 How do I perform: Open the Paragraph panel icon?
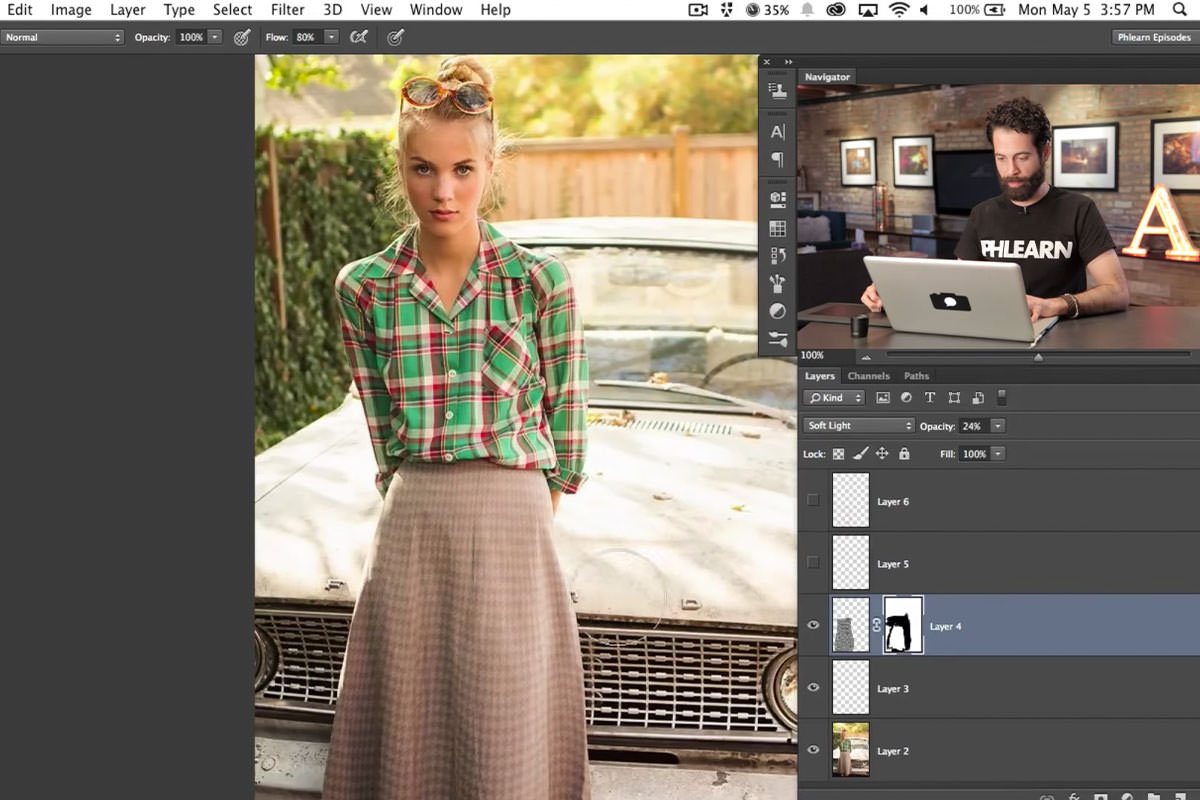click(x=777, y=160)
